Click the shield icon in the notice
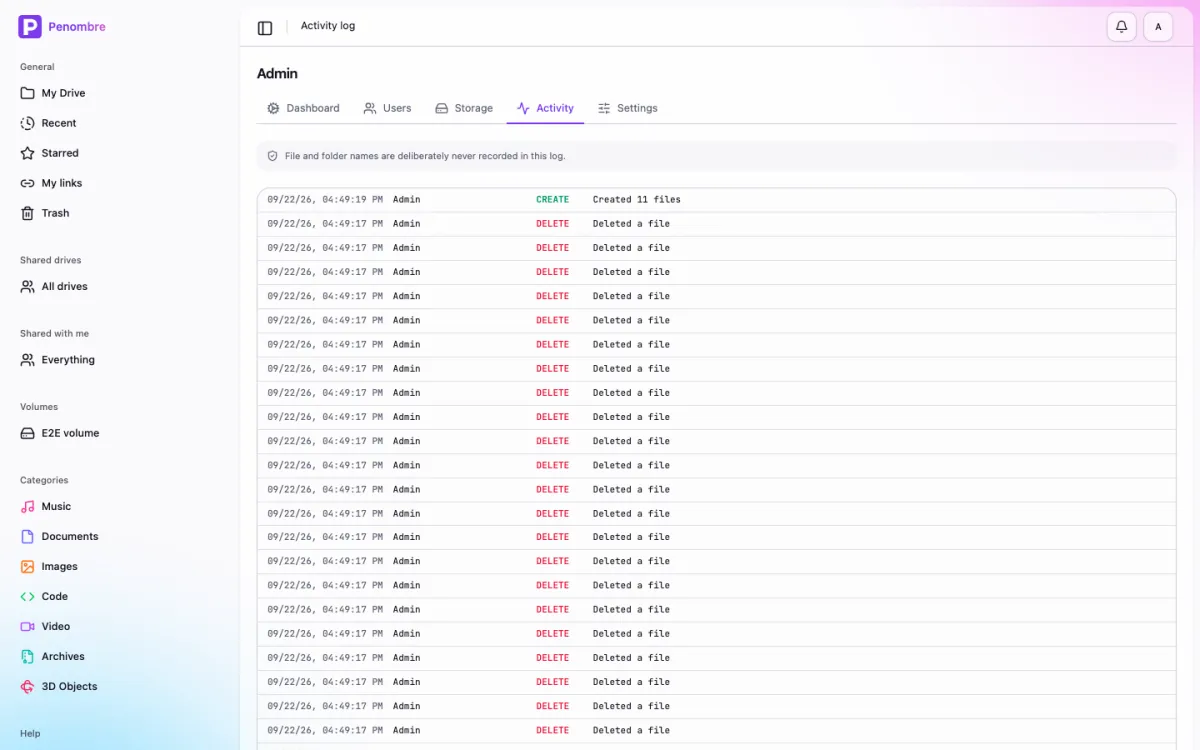 [272, 156]
